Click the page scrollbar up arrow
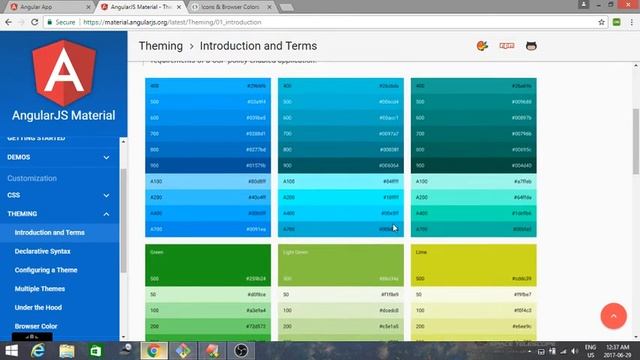Viewport: 640px width, 360px height. [636, 66]
